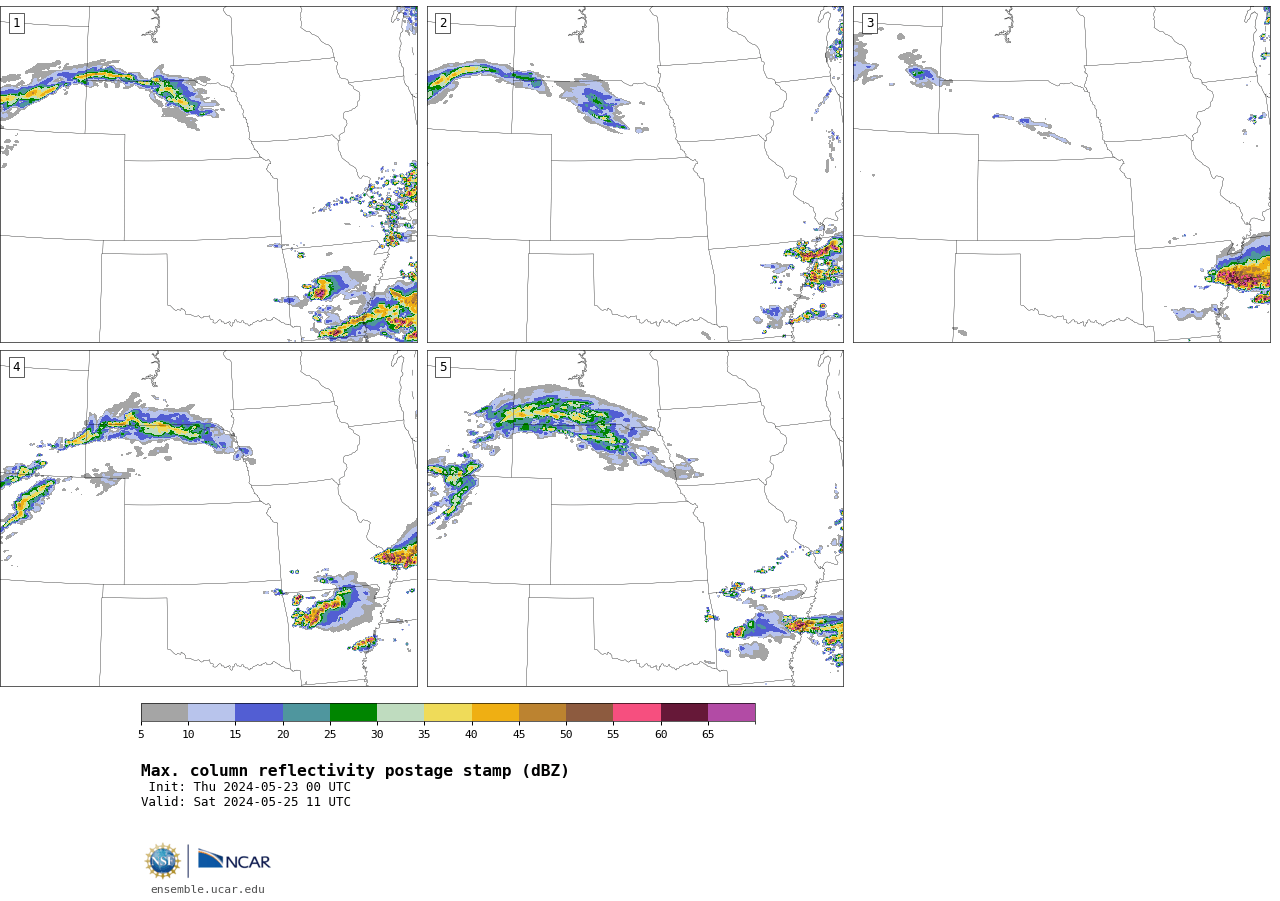The width and height of the screenshot is (1280, 901).
Task: Click the dark green 25-30 dBZ swatch
Action: tap(353, 712)
